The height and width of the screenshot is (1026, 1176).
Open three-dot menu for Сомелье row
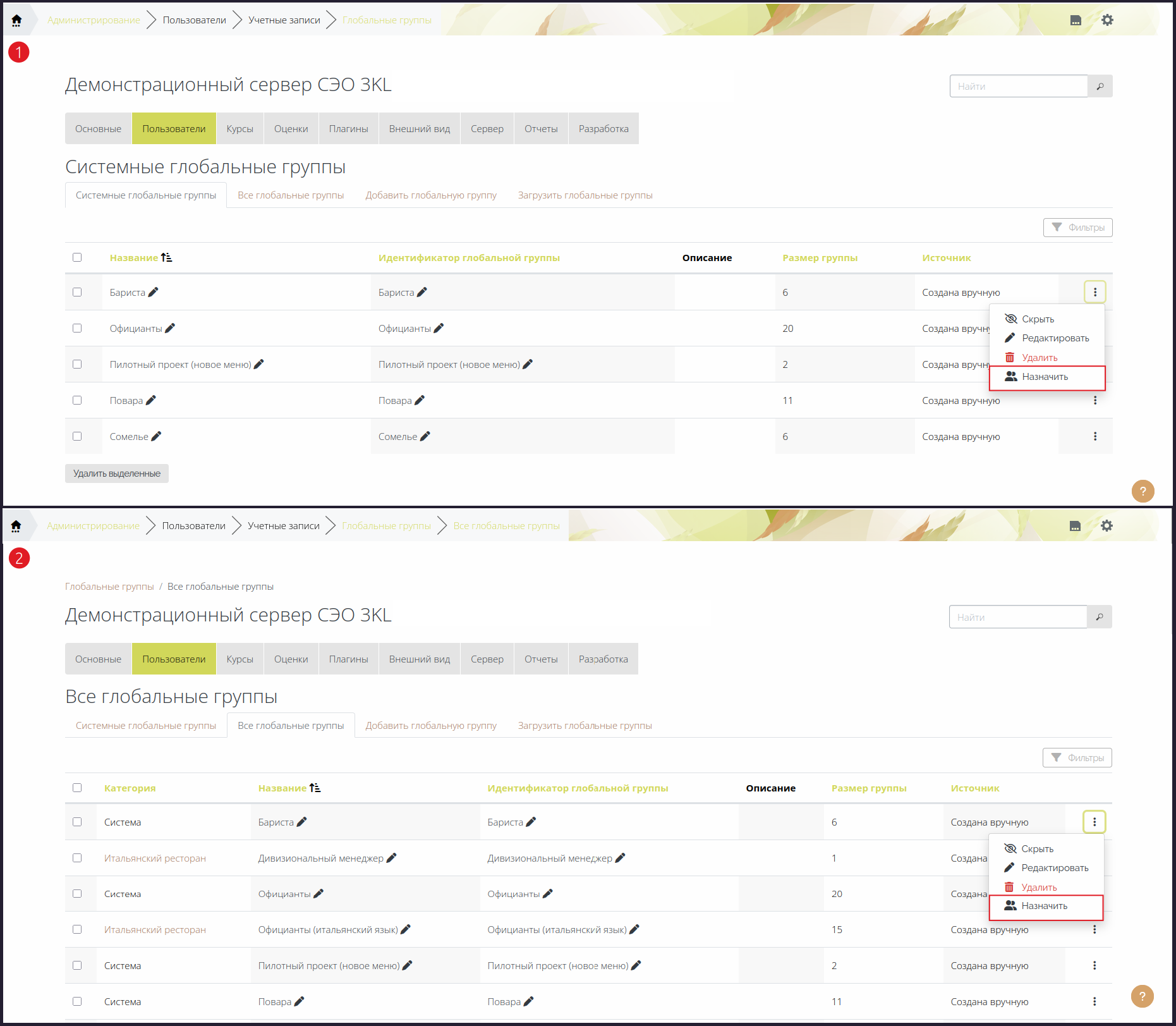1095,436
